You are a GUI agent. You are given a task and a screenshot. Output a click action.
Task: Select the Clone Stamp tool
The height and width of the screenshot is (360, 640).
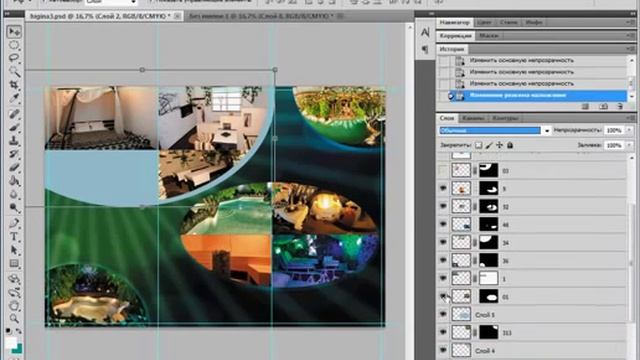[x=14, y=141]
